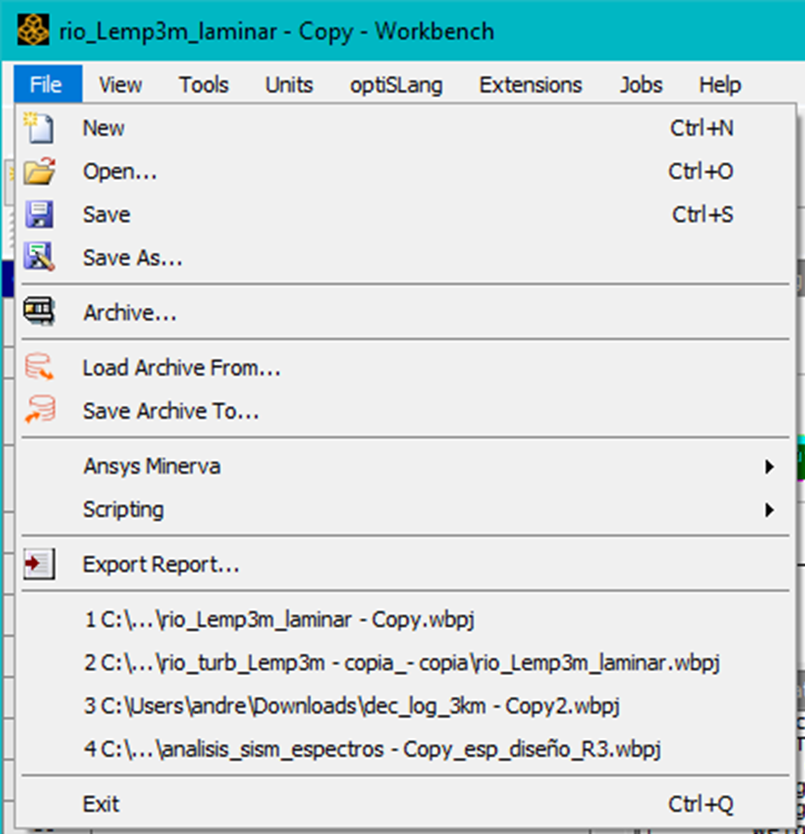The image size is (805, 834).
Task: Expand the Scripting submenu arrow
Action: [x=769, y=510]
